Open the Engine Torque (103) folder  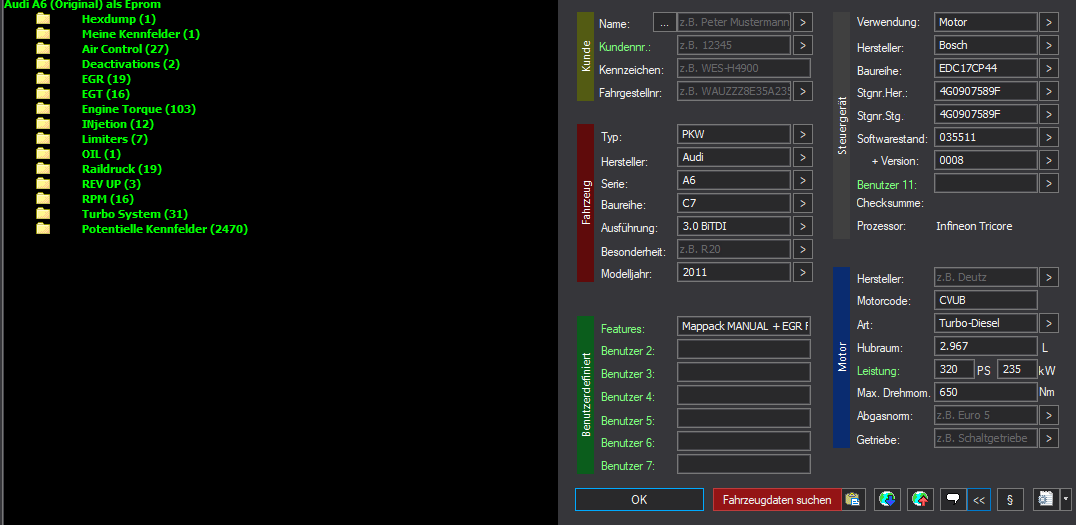tap(138, 109)
